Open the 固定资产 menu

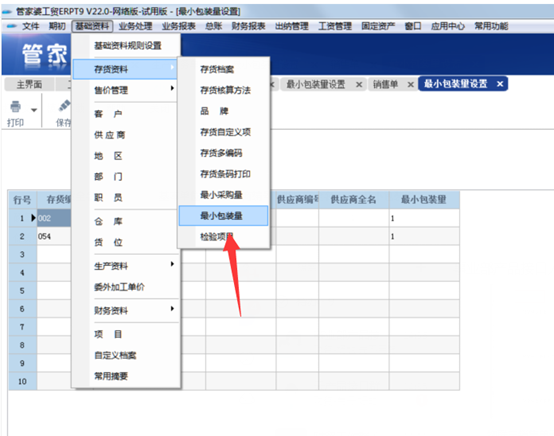[378, 26]
